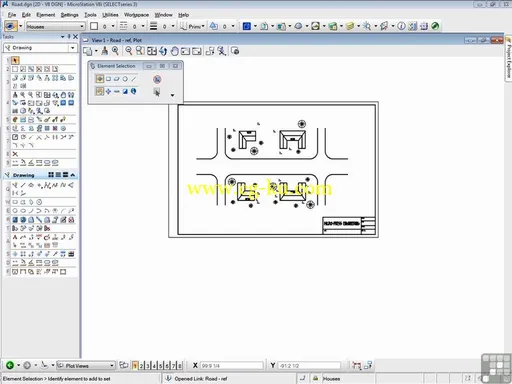The height and width of the screenshot is (384, 512).
Task: Select Circle selection method in Element Selection
Action: tap(125, 79)
